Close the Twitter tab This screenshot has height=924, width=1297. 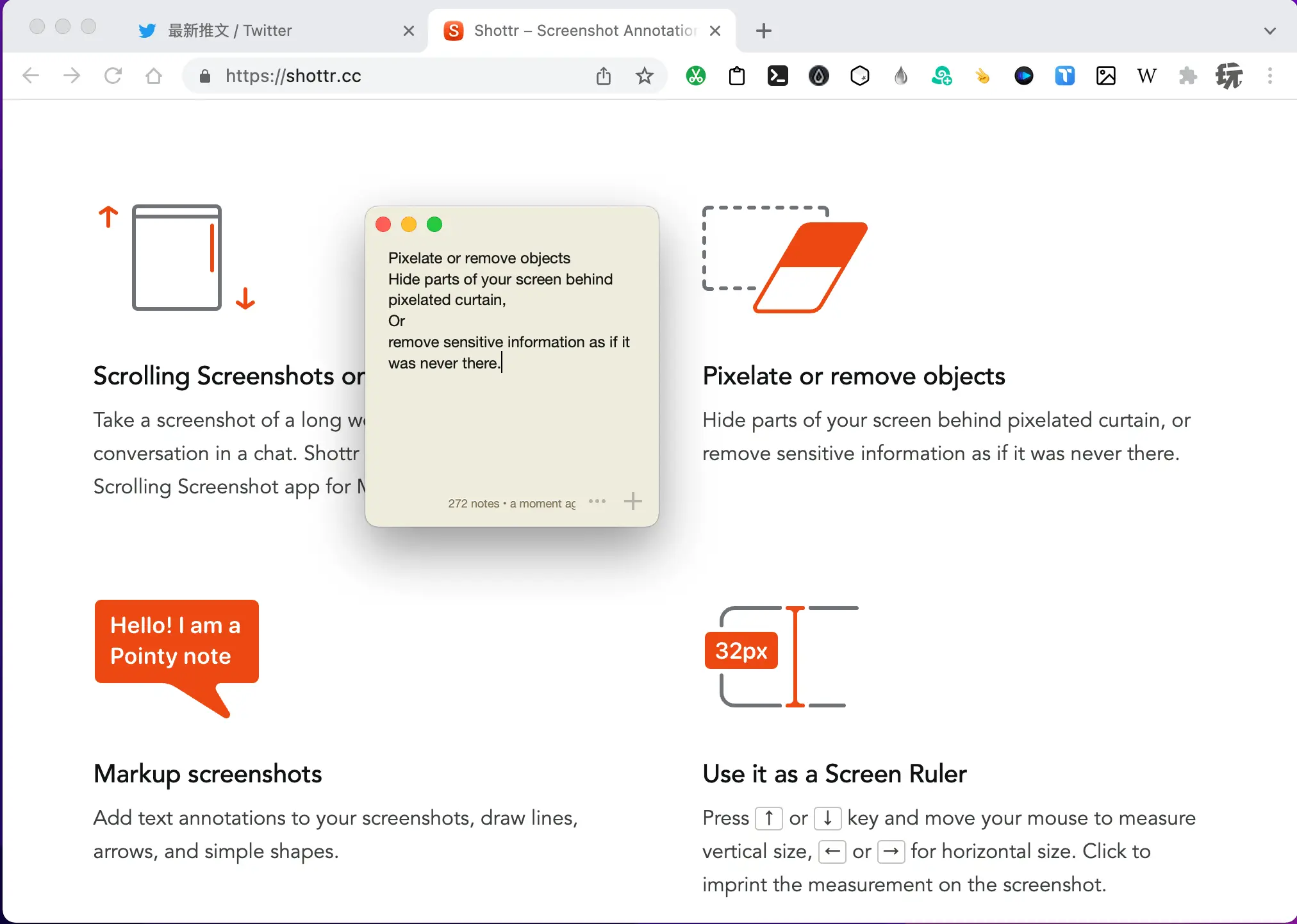click(x=409, y=31)
